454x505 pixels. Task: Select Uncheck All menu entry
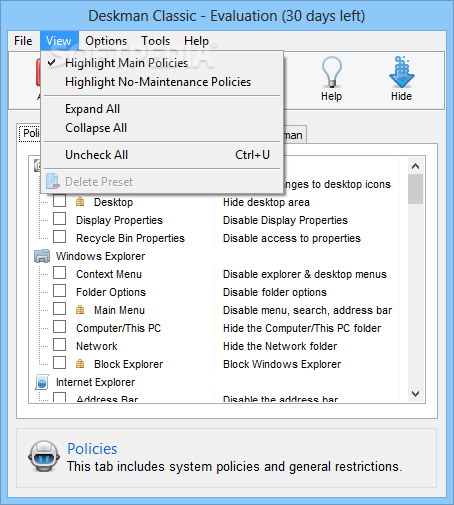click(x=162, y=155)
